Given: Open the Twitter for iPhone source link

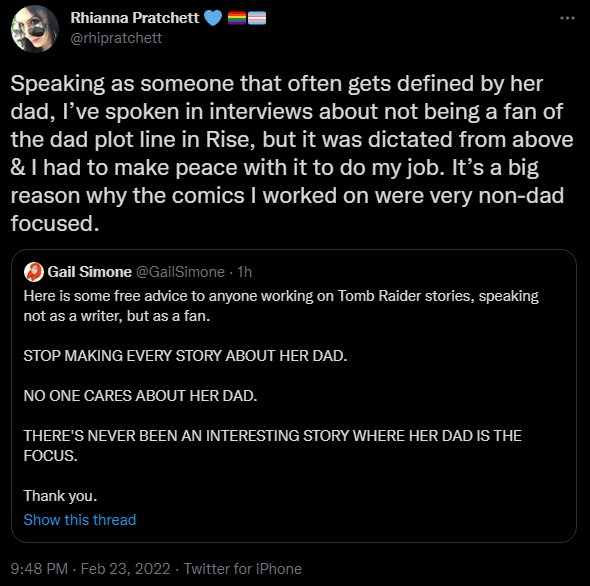Looking at the screenshot, I should point(243,569).
